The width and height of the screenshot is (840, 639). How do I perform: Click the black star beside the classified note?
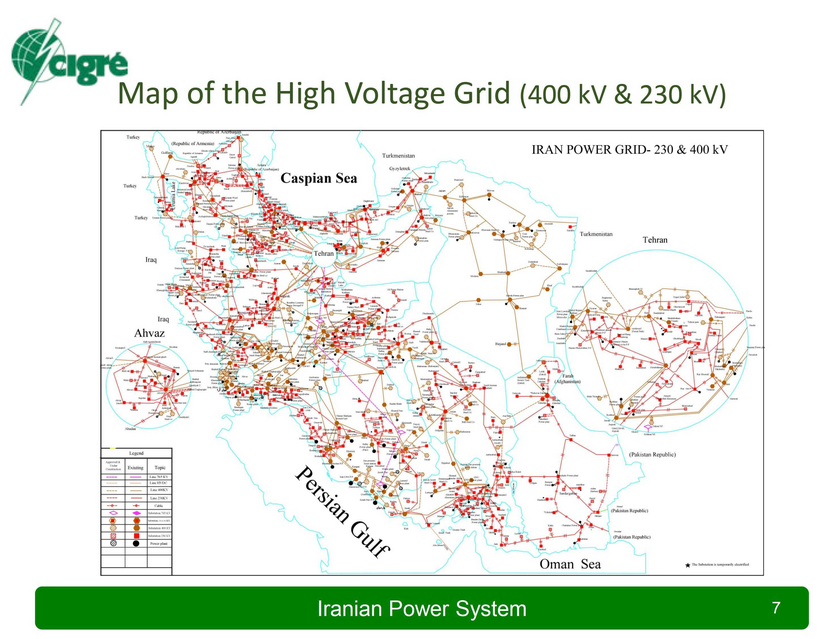(x=688, y=566)
